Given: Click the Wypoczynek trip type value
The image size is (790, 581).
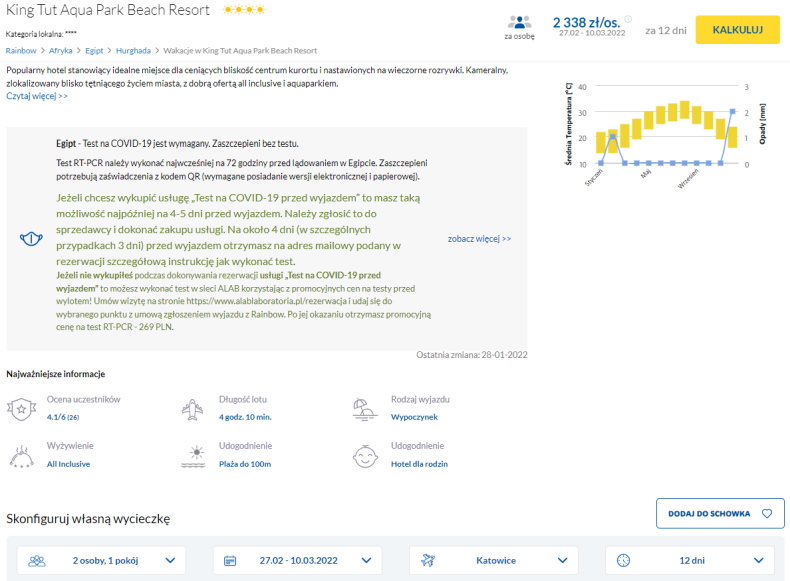Looking at the screenshot, I should [x=414, y=417].
